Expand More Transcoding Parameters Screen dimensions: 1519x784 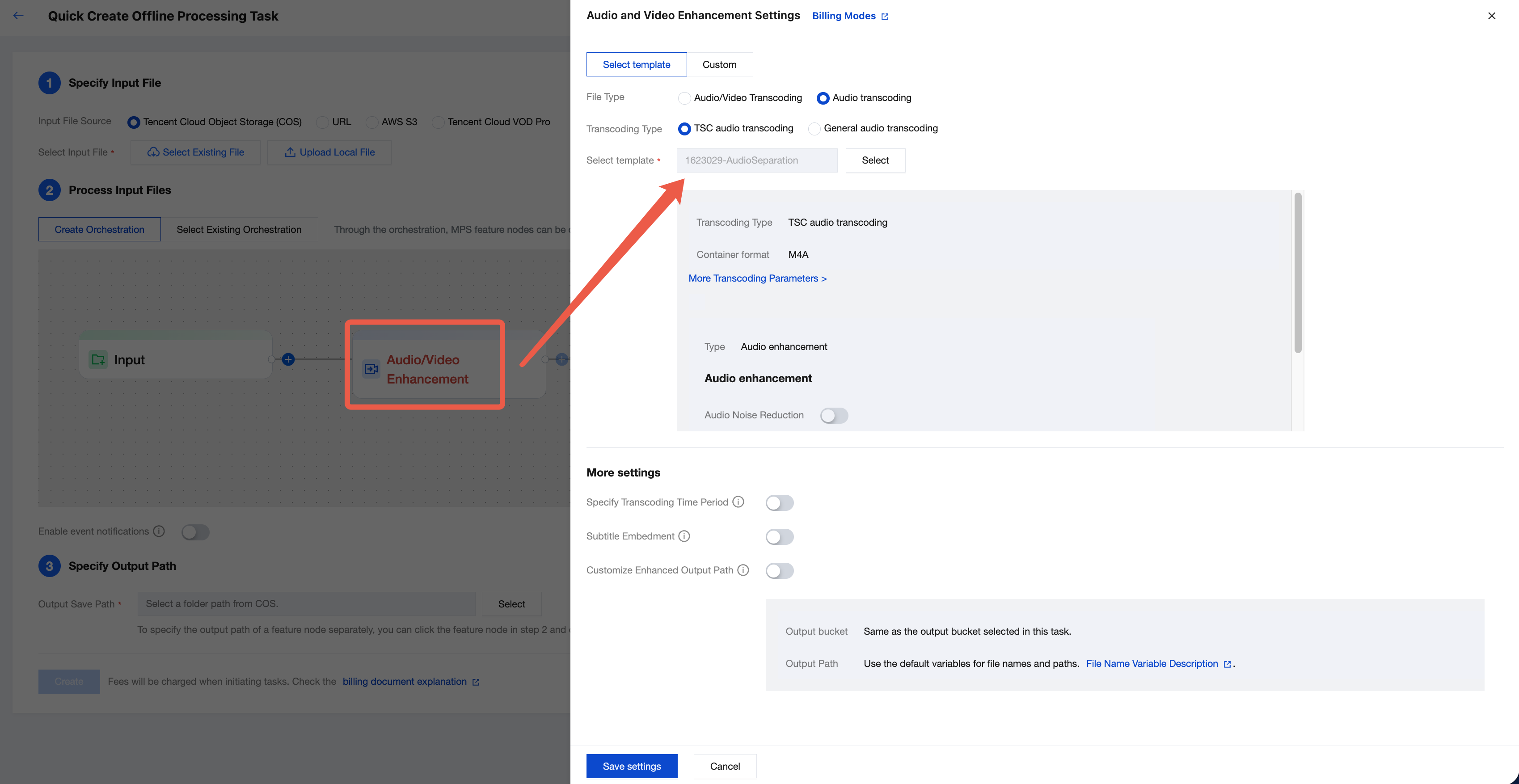coord(757,278)
